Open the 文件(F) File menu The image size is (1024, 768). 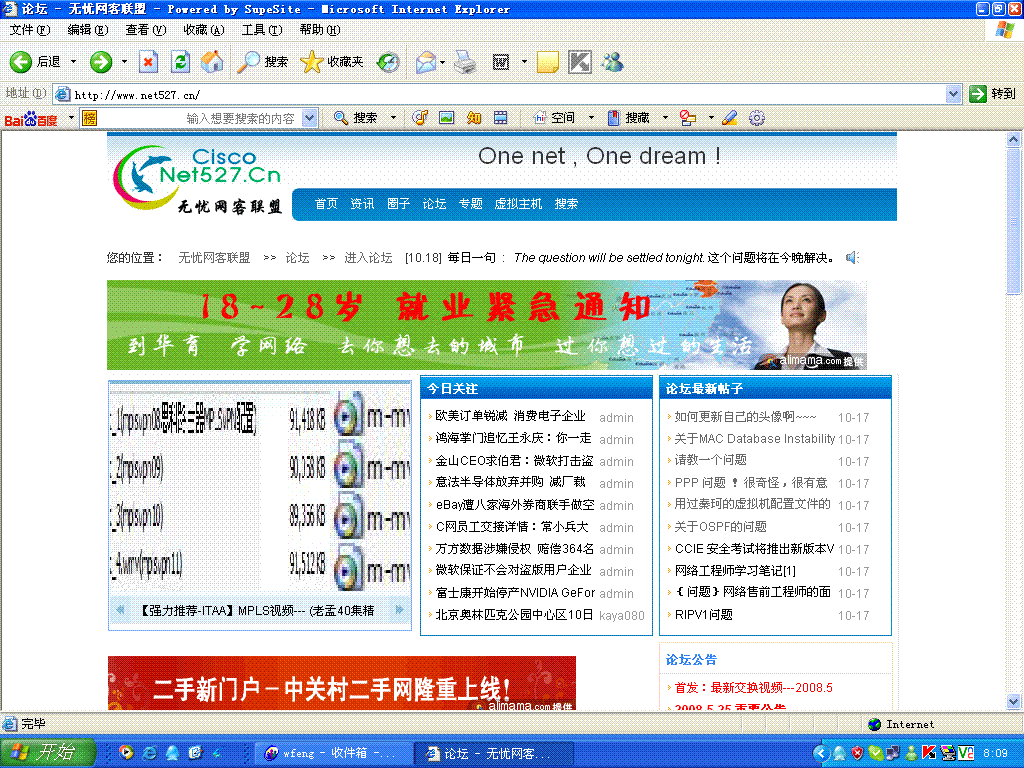click(29, 30)
